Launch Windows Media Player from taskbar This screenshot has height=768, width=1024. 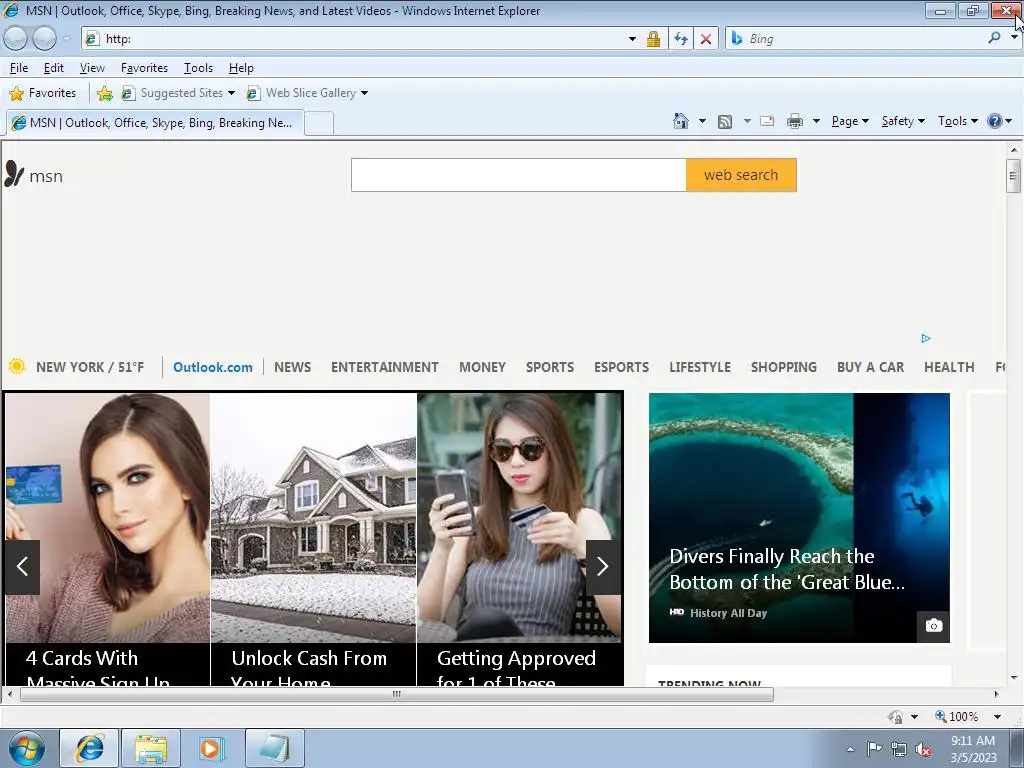point(211,748)
